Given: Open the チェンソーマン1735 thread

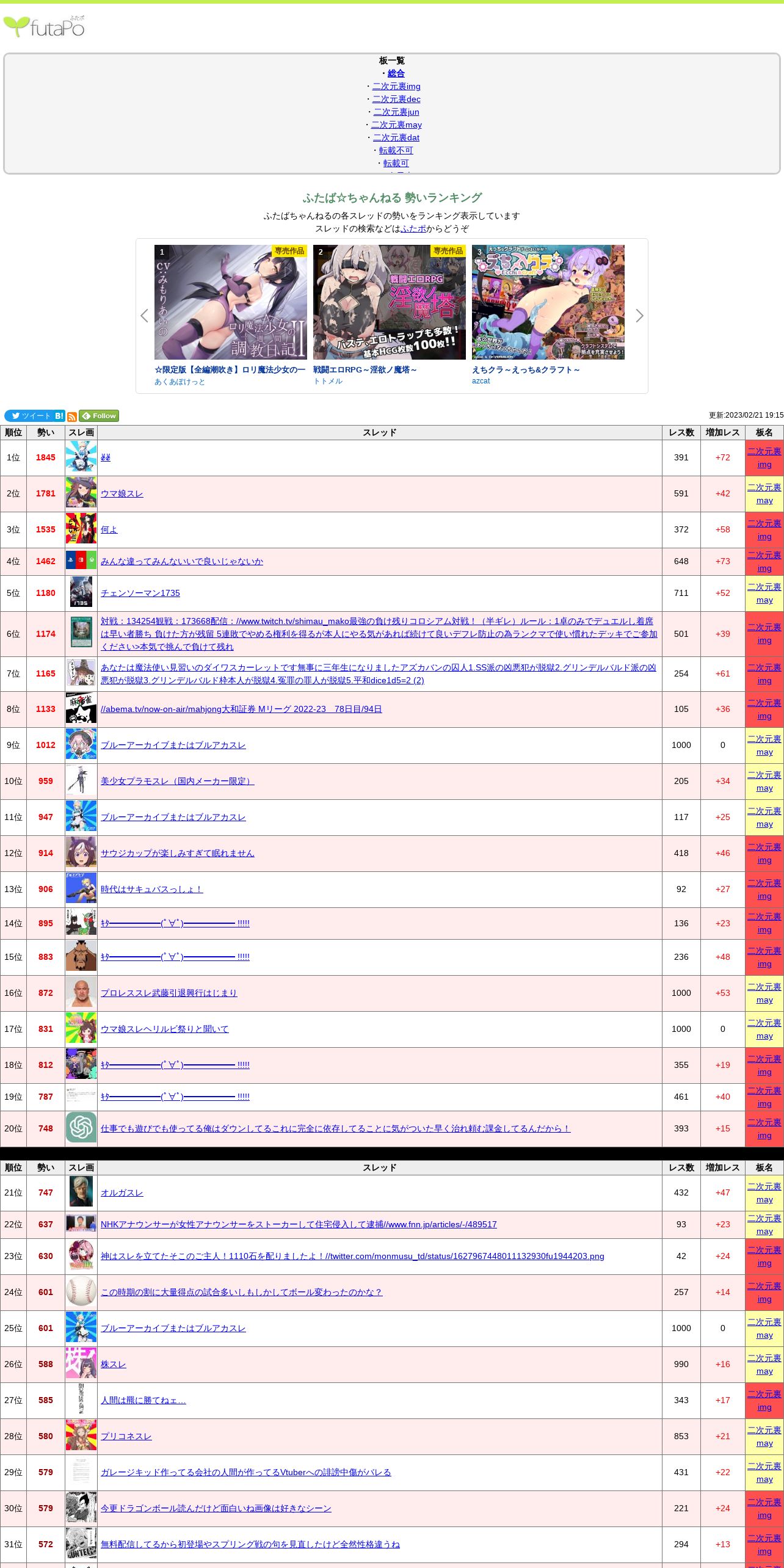Looking at the screenshot, I should [140, 593].
